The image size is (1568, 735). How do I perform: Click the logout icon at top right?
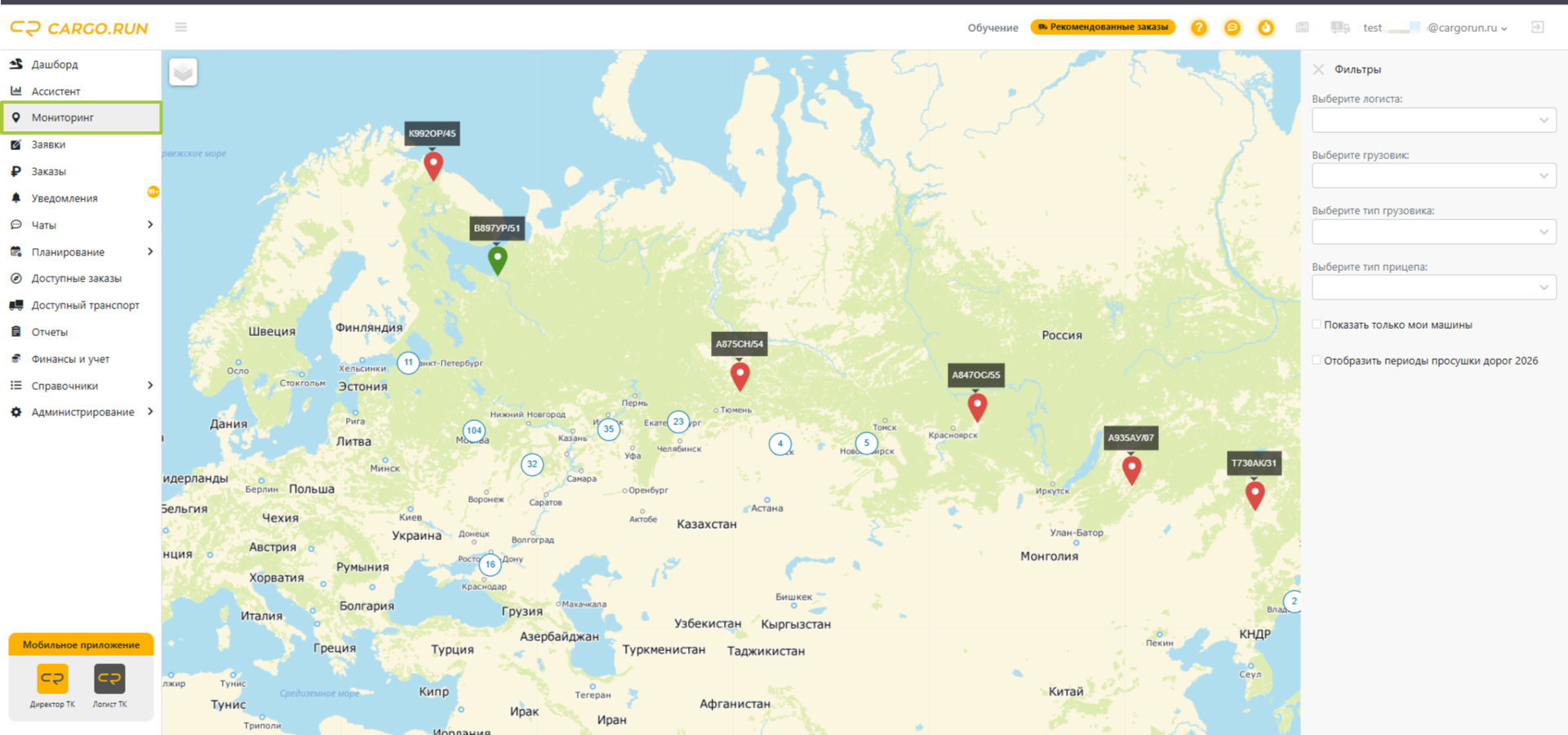click(x=1537, y=27)
